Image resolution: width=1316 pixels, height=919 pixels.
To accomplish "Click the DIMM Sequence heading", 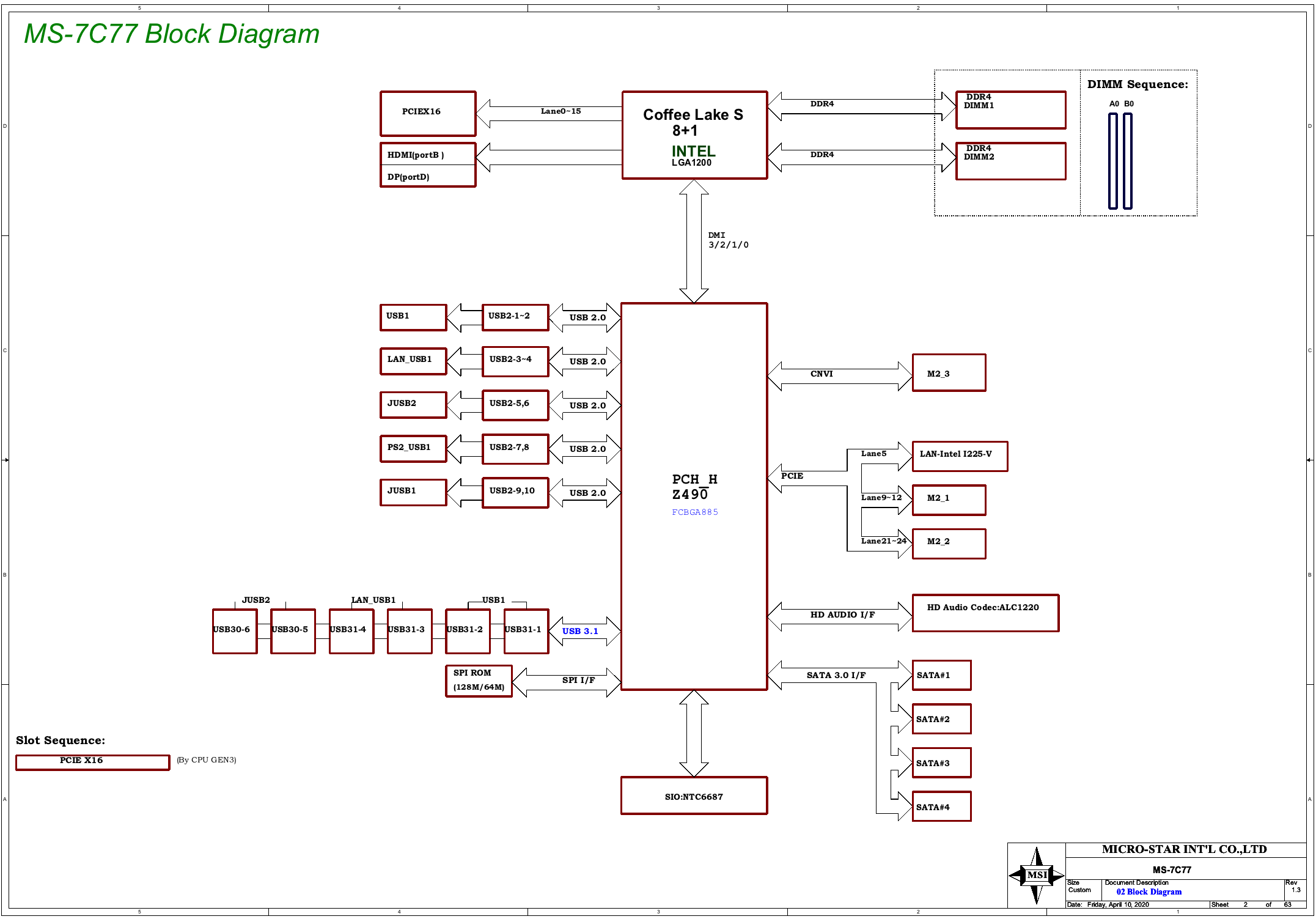I will [x=1138, y=84].
